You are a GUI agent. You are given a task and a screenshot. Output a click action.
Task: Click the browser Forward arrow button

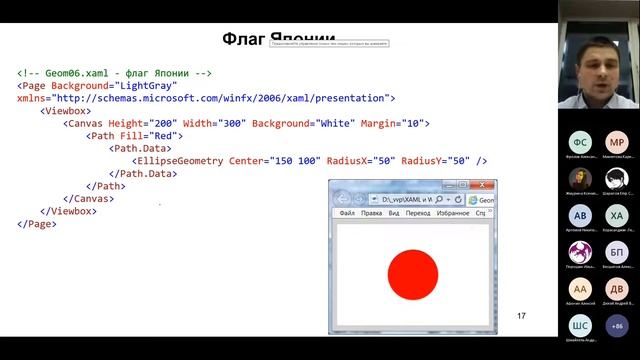[x=359, y=199]
